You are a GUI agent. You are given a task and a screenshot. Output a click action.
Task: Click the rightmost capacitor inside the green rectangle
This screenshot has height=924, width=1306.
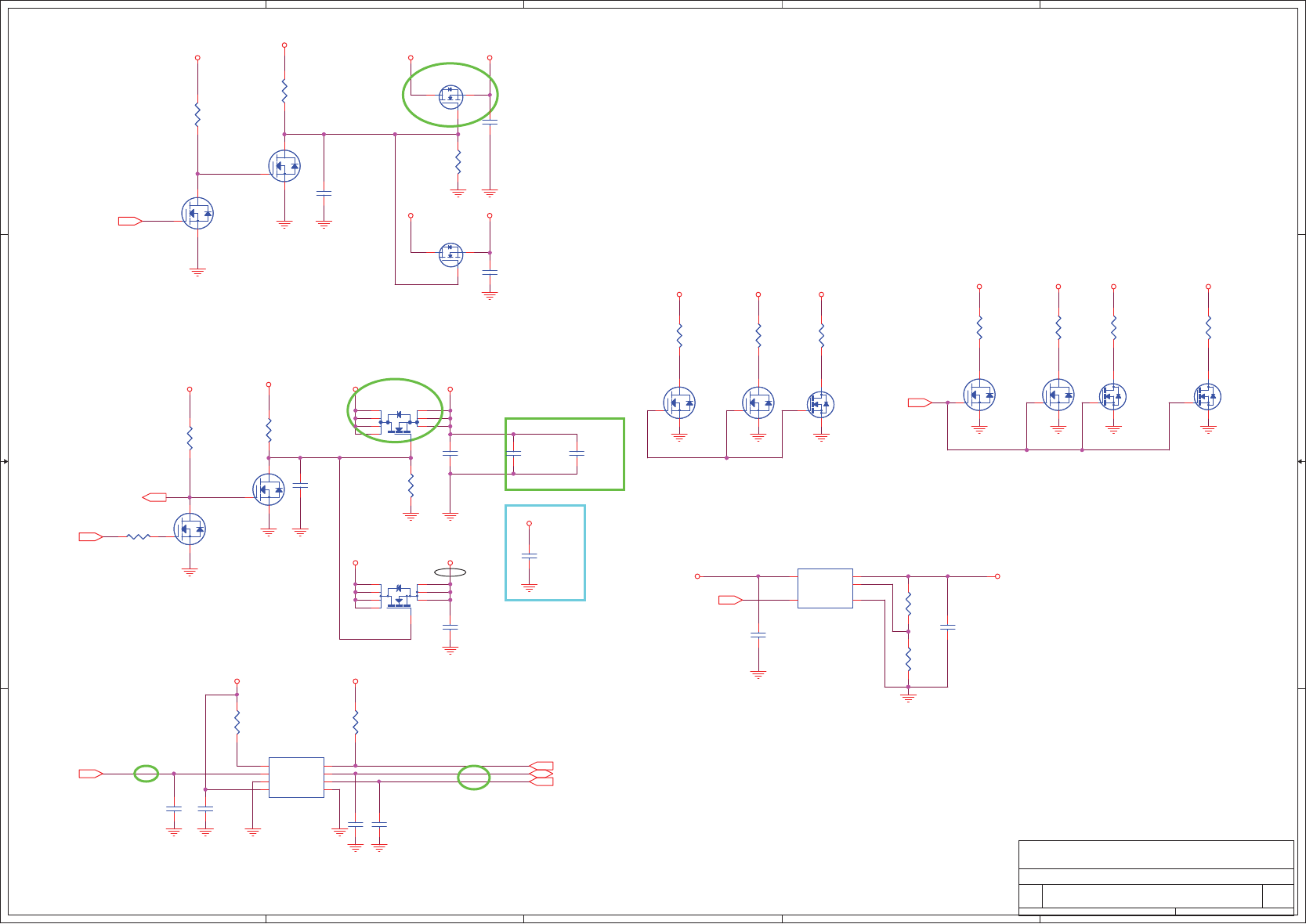pyautogui.click(x=577, y=453)
